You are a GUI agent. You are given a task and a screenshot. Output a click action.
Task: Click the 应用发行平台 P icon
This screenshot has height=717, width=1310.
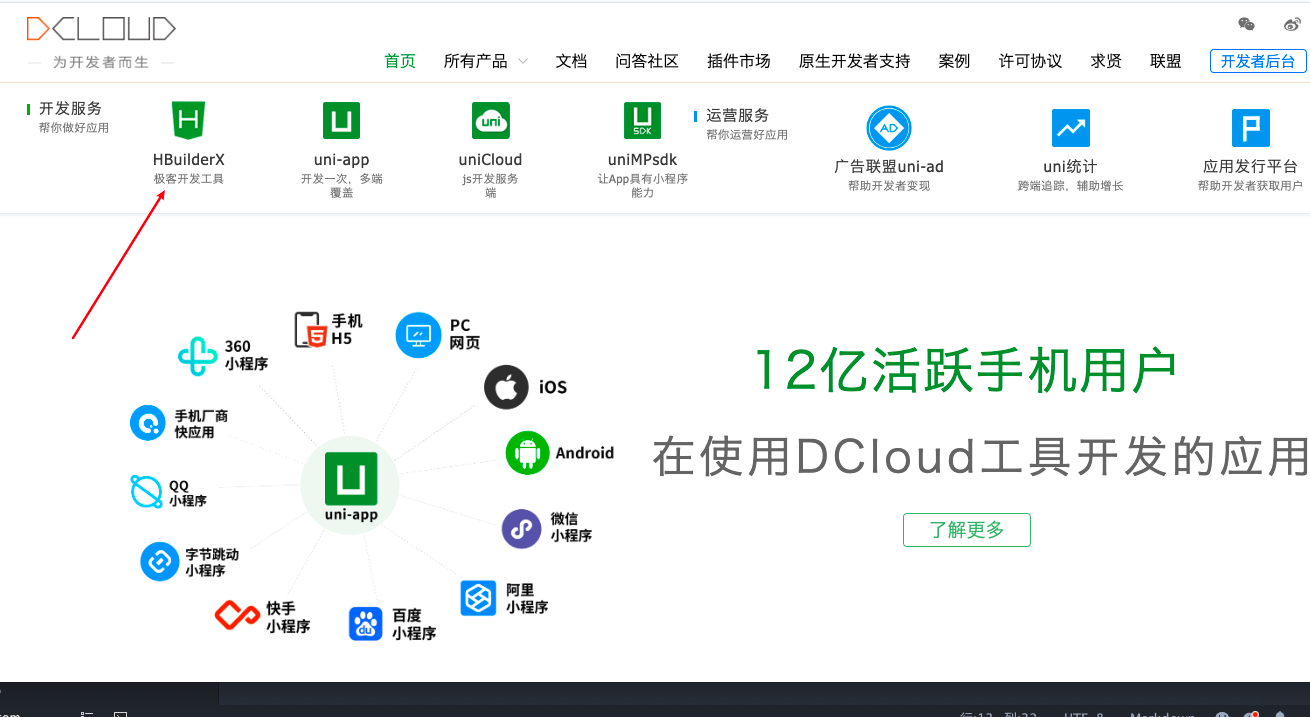pyautogui.click(x=1250, y=128)
